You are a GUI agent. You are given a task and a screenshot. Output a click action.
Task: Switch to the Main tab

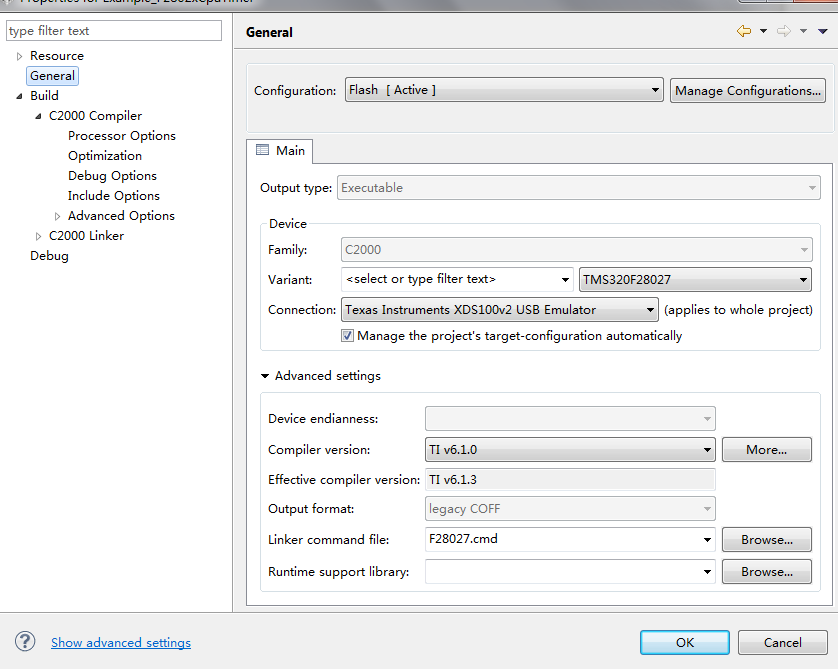[x=280, y=151]
